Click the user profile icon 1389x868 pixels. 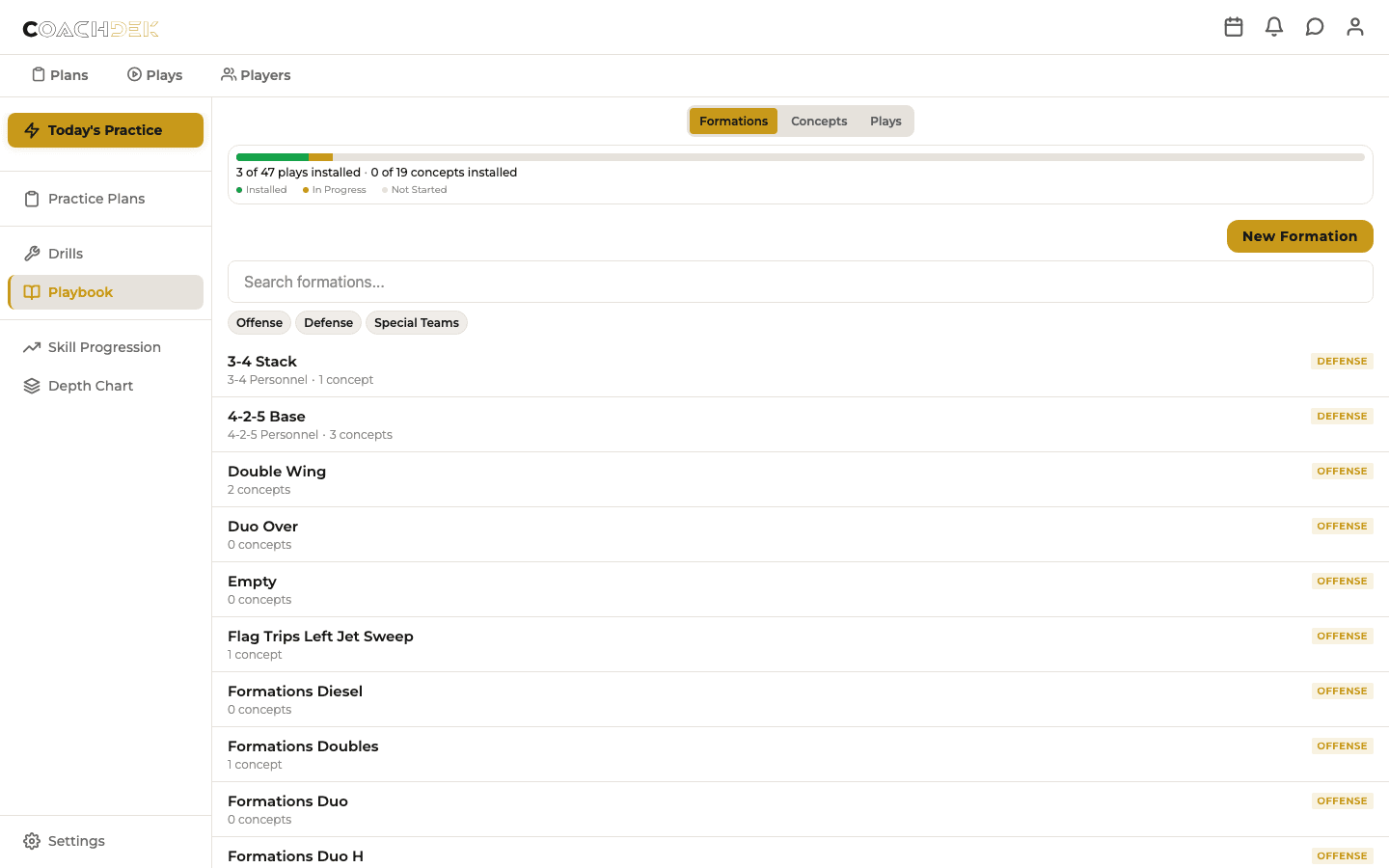click(x=1355, y=27)
